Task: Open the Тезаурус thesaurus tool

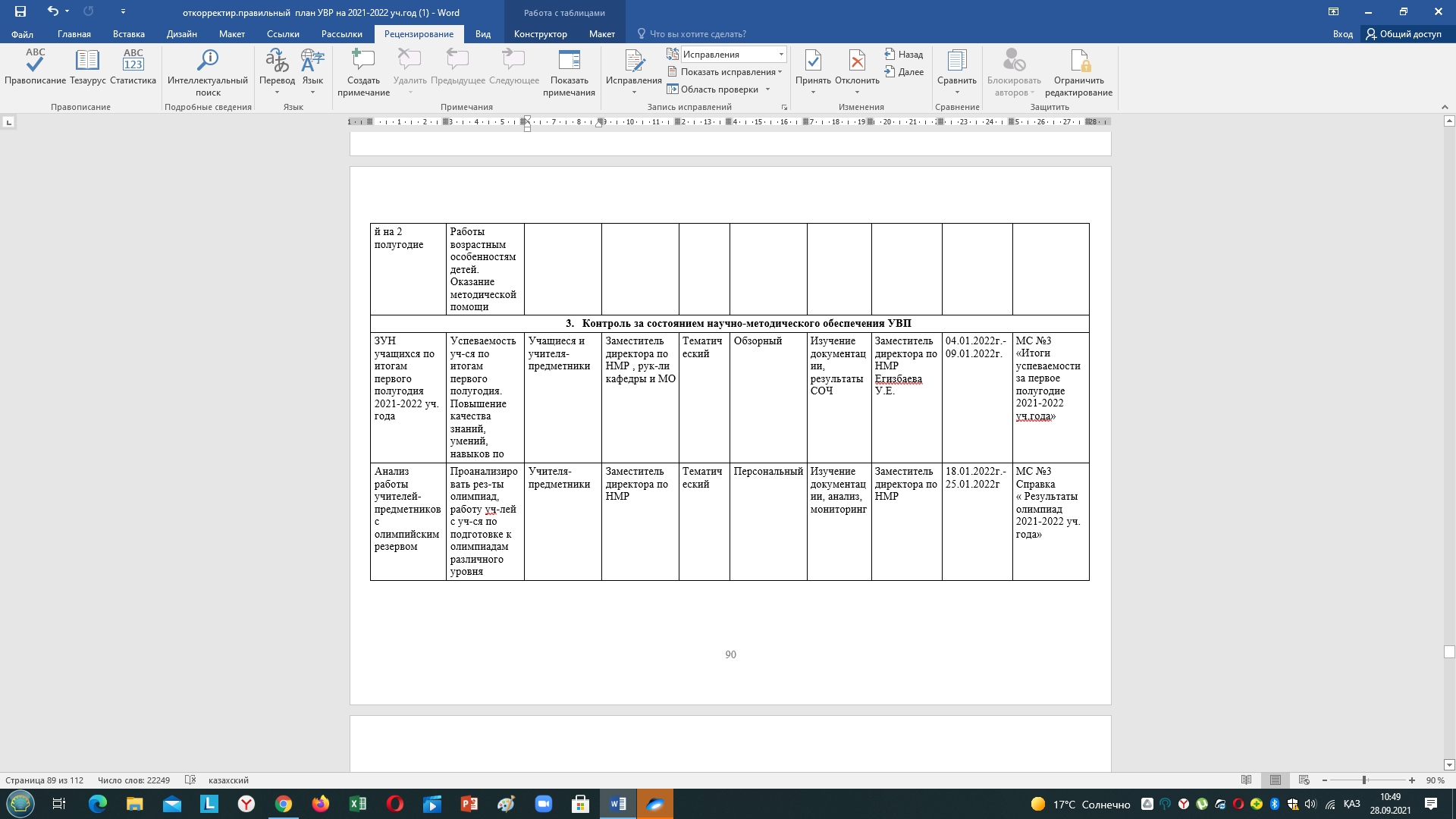Action: (87, 61)
